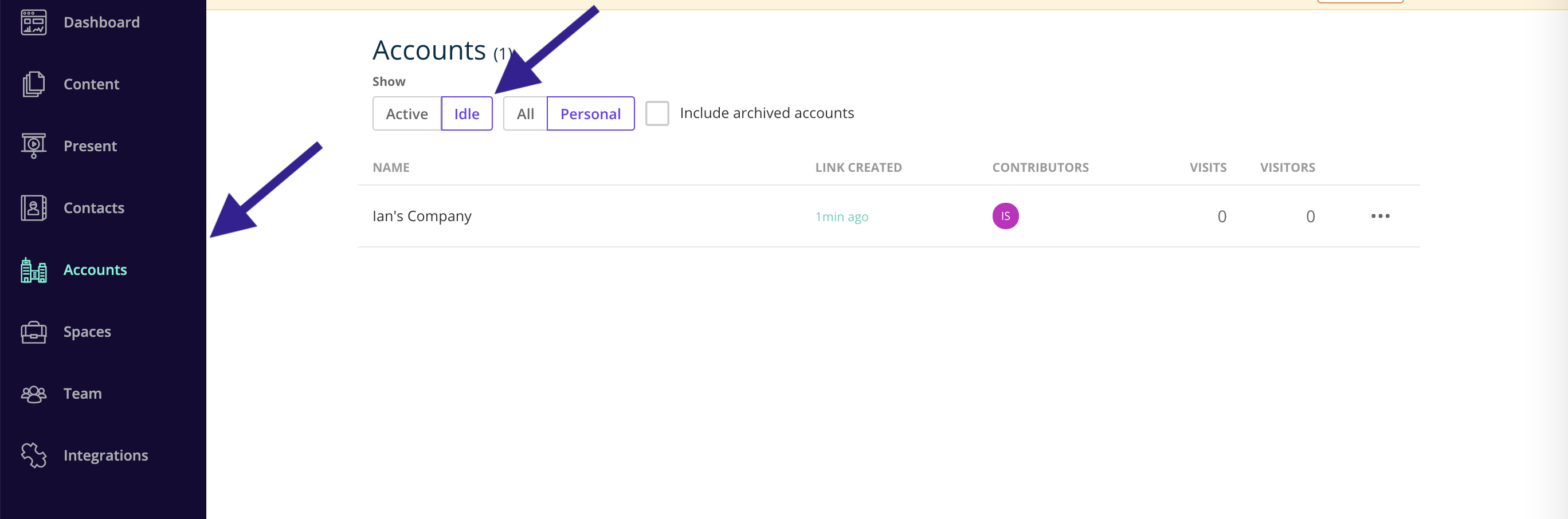Click the Accounts buildings icon

33,270
